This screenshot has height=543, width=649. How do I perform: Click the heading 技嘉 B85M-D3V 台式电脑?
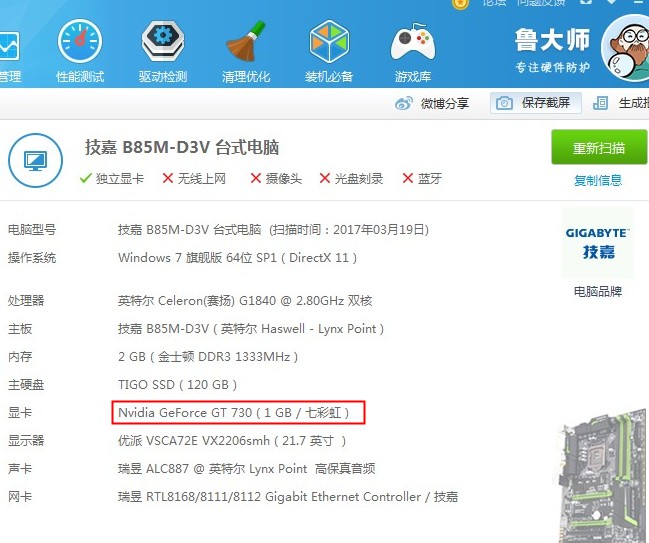click(182, 147)
